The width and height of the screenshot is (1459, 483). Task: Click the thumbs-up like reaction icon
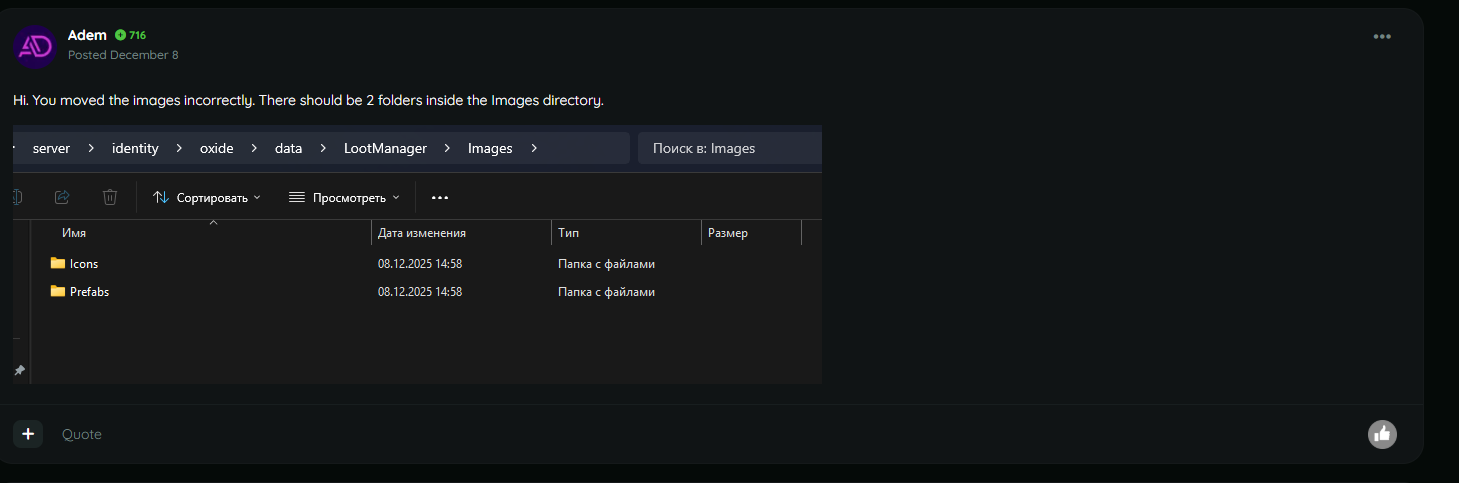1382,433
